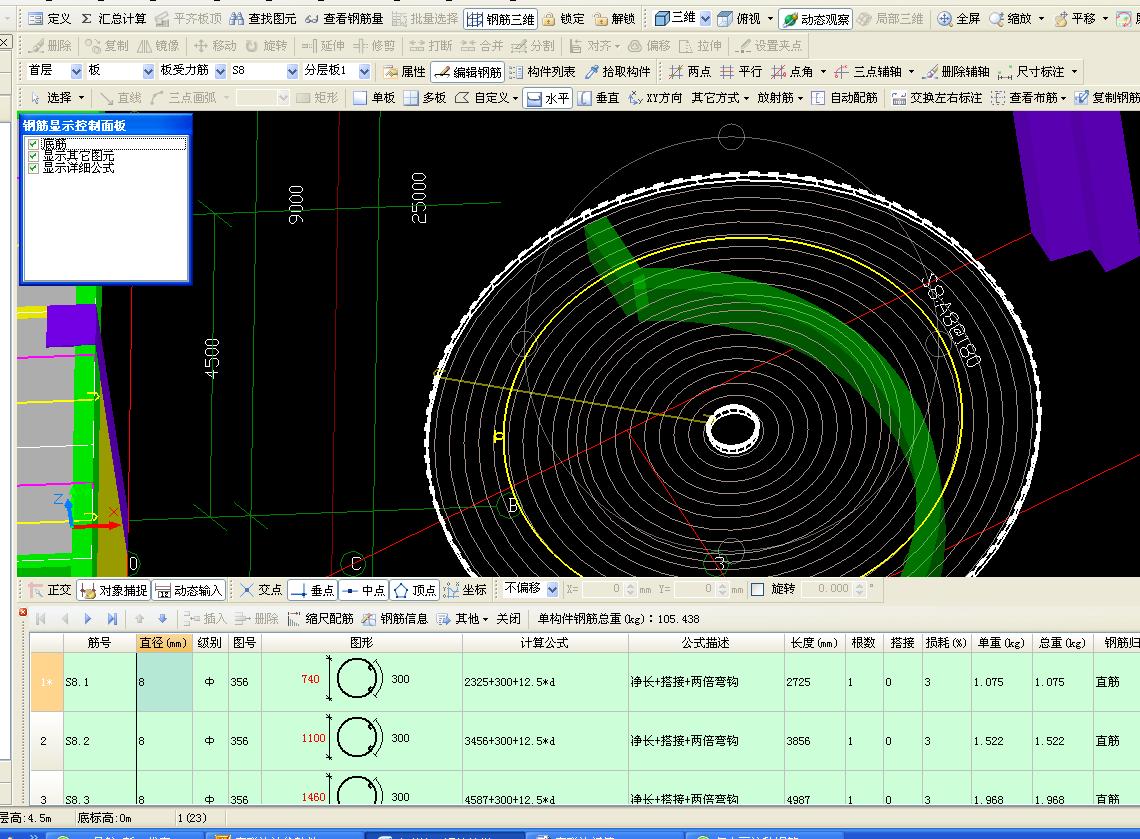Screen dimensions: 1140x839
Task: Enable the 旋转 (rotate) checkbox
Action: pos(757,590)
